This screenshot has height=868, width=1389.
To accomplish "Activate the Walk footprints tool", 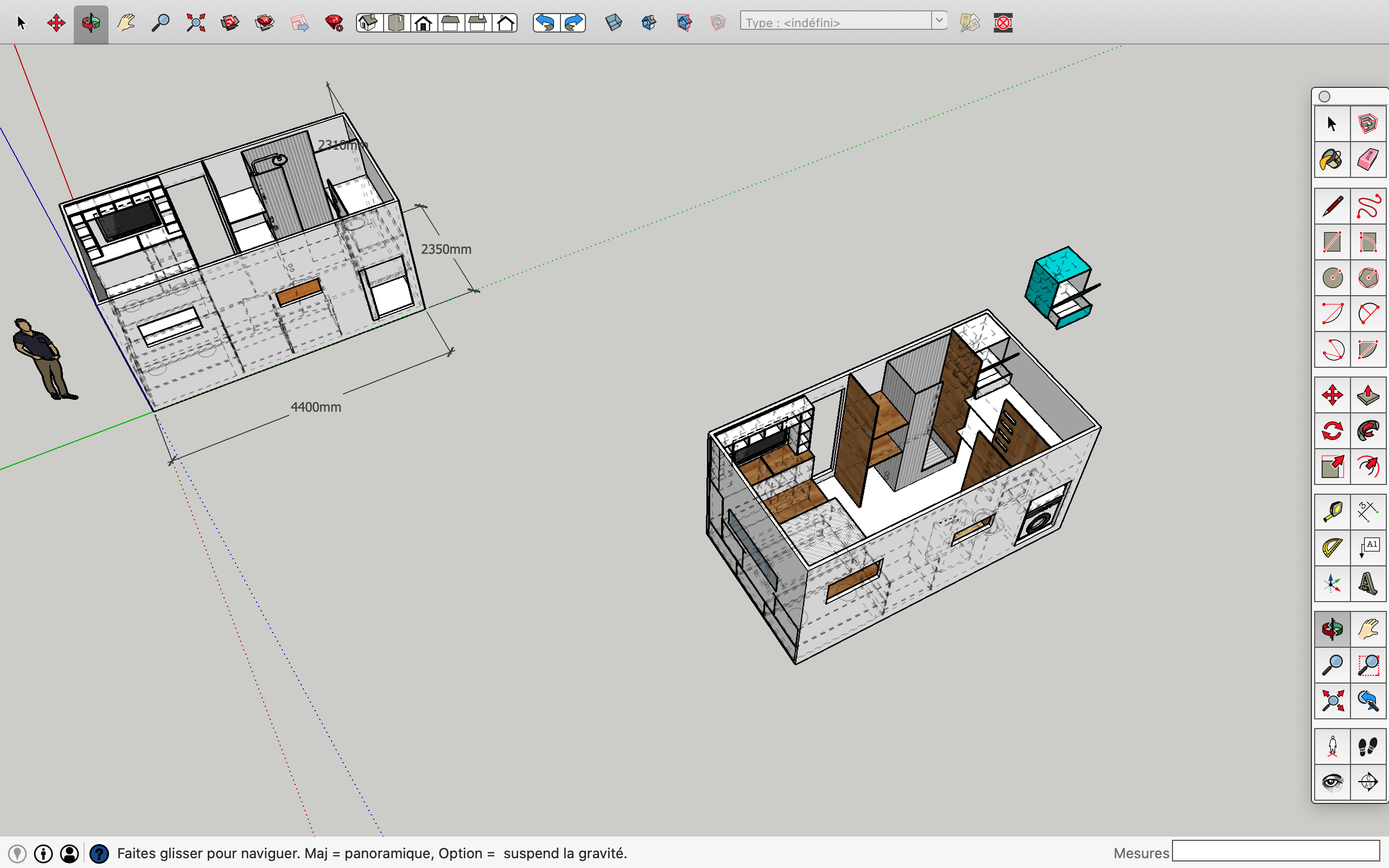I will click(x=1368, y=746).
